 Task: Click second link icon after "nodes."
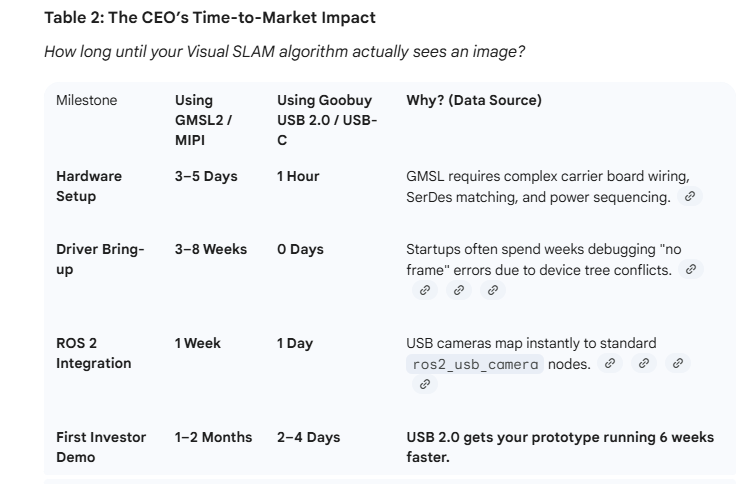click(644, 363)
